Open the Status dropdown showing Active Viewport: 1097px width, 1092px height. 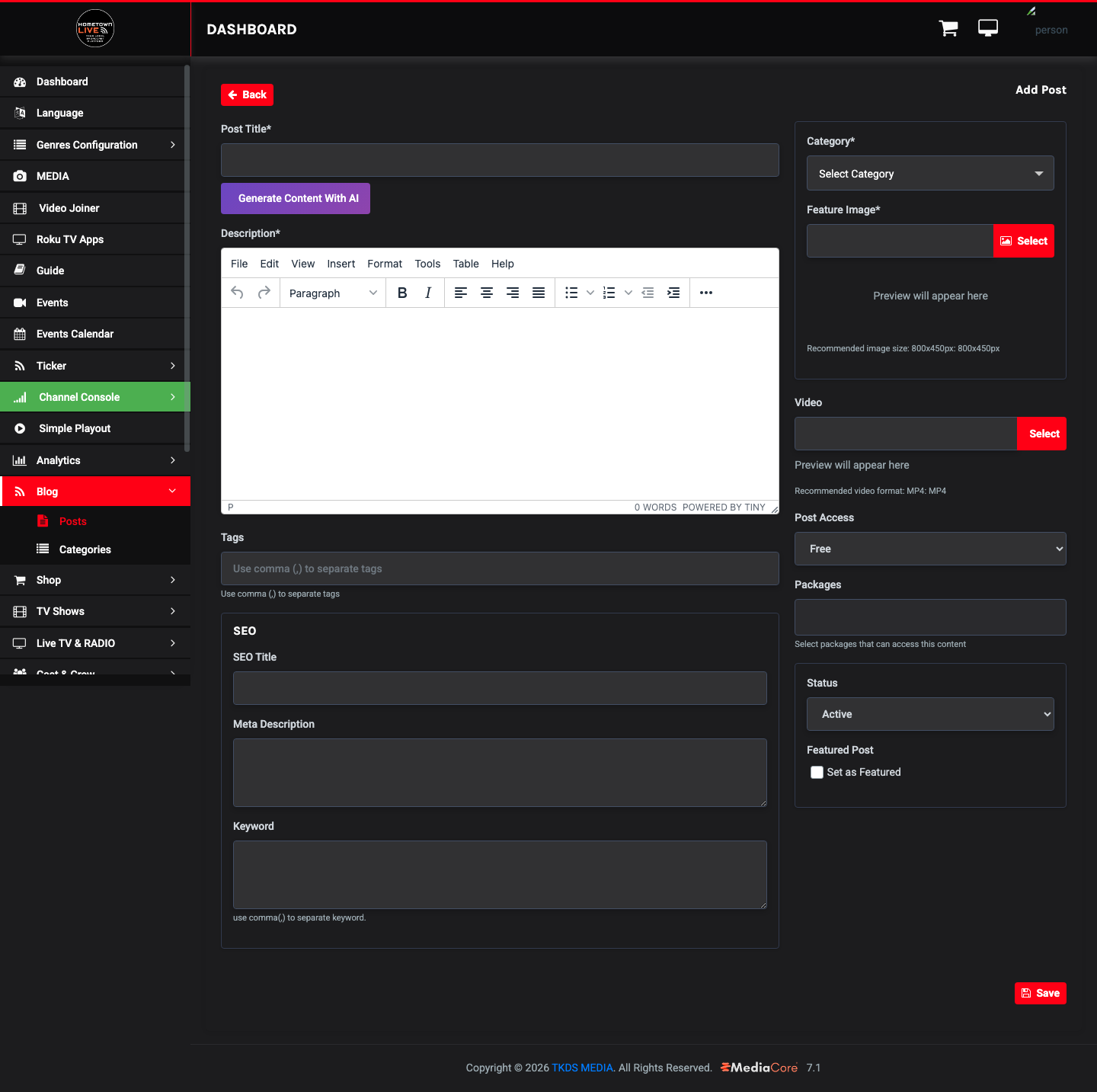[930, 714]
